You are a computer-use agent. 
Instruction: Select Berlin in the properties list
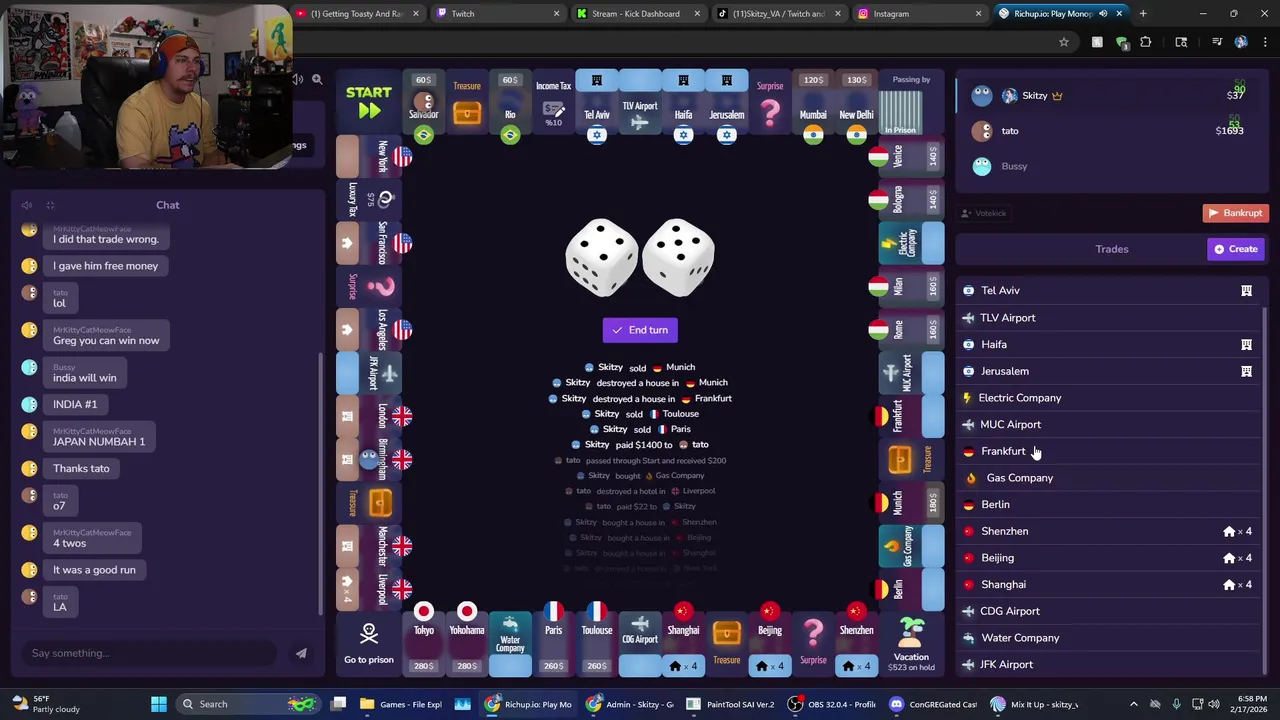point(1107,504)
